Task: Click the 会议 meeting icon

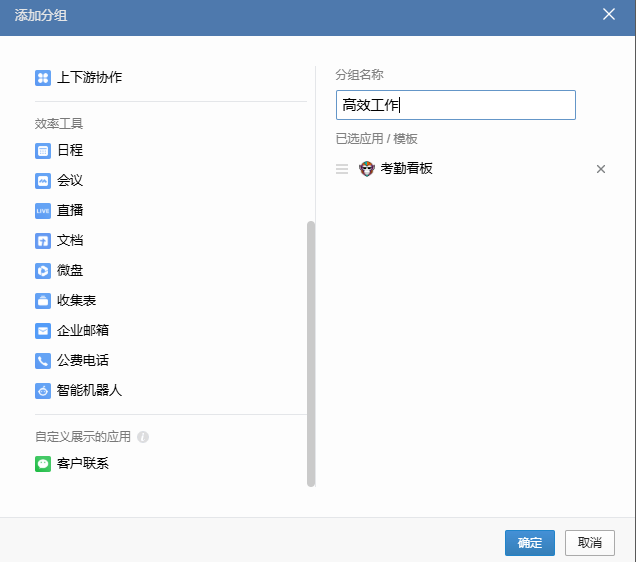Action: (x=43, y=181)
